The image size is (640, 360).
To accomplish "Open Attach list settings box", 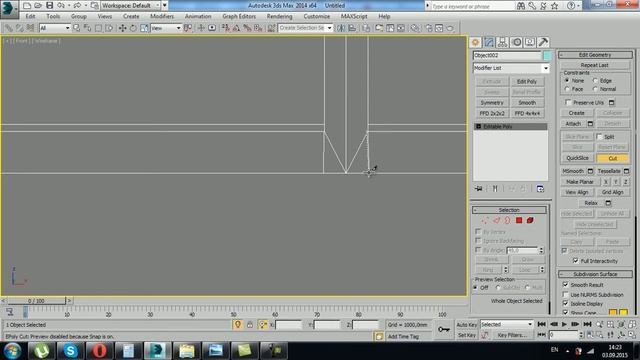I will [x=590, y=124].
